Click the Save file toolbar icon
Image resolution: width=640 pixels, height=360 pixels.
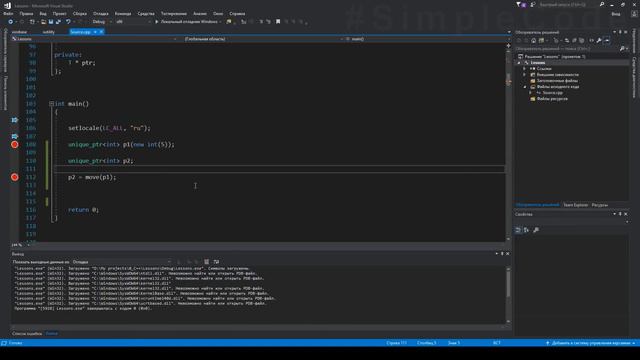point(51,22)
